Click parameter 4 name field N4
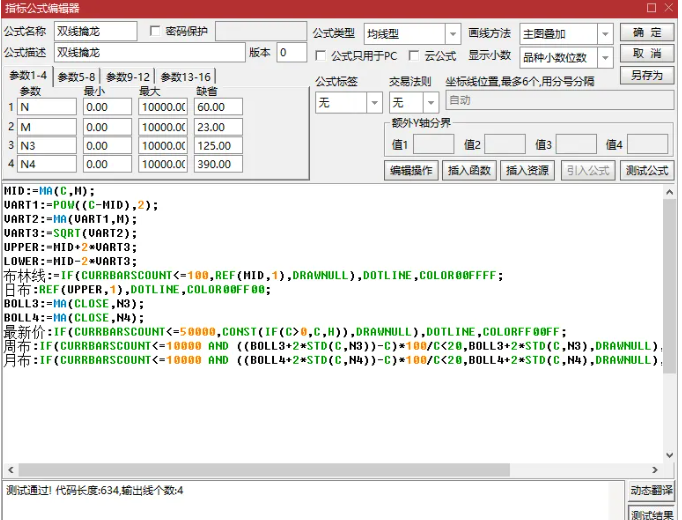 [x=47, y=164]
